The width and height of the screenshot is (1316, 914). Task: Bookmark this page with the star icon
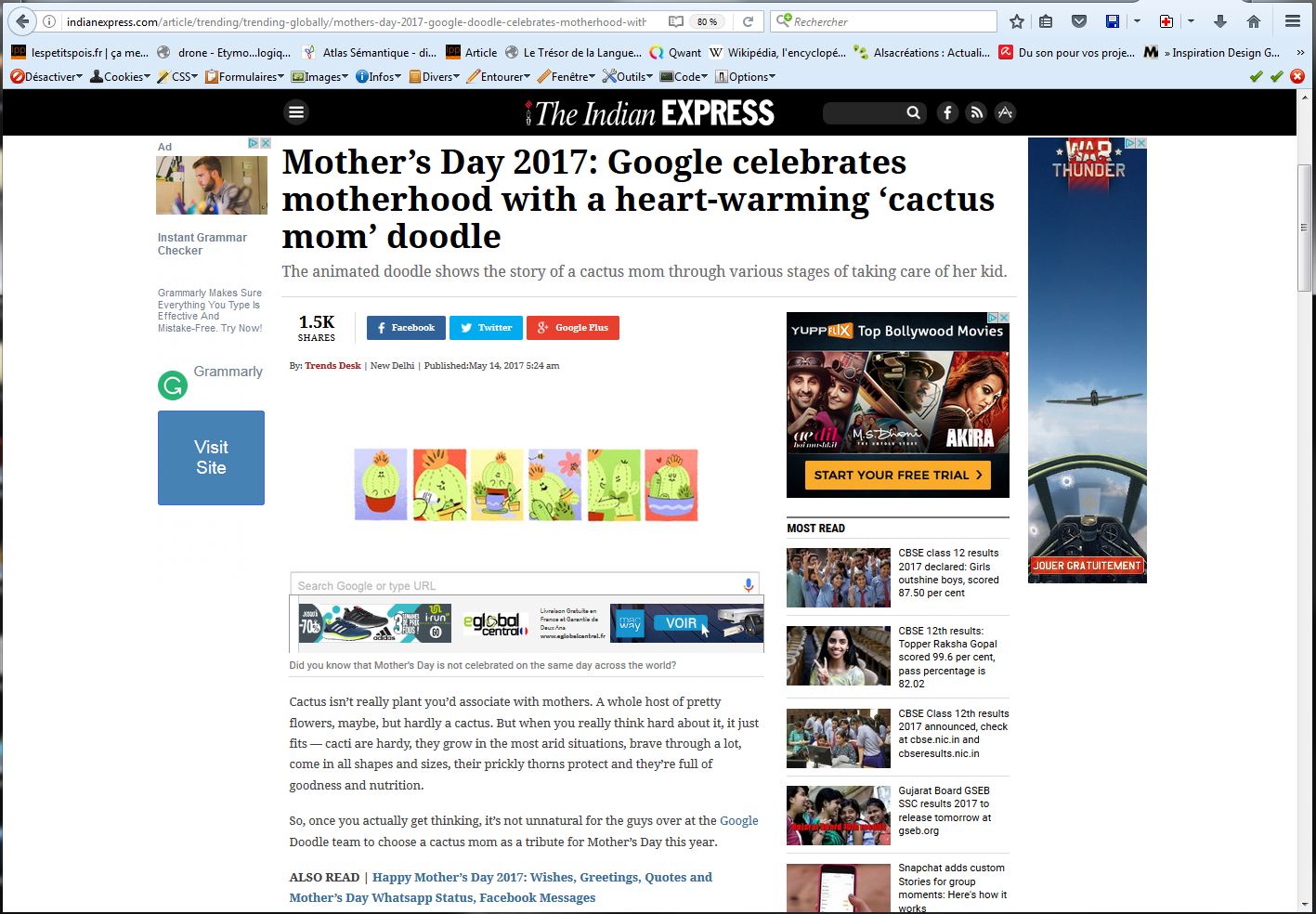[x=1017, y=21]
